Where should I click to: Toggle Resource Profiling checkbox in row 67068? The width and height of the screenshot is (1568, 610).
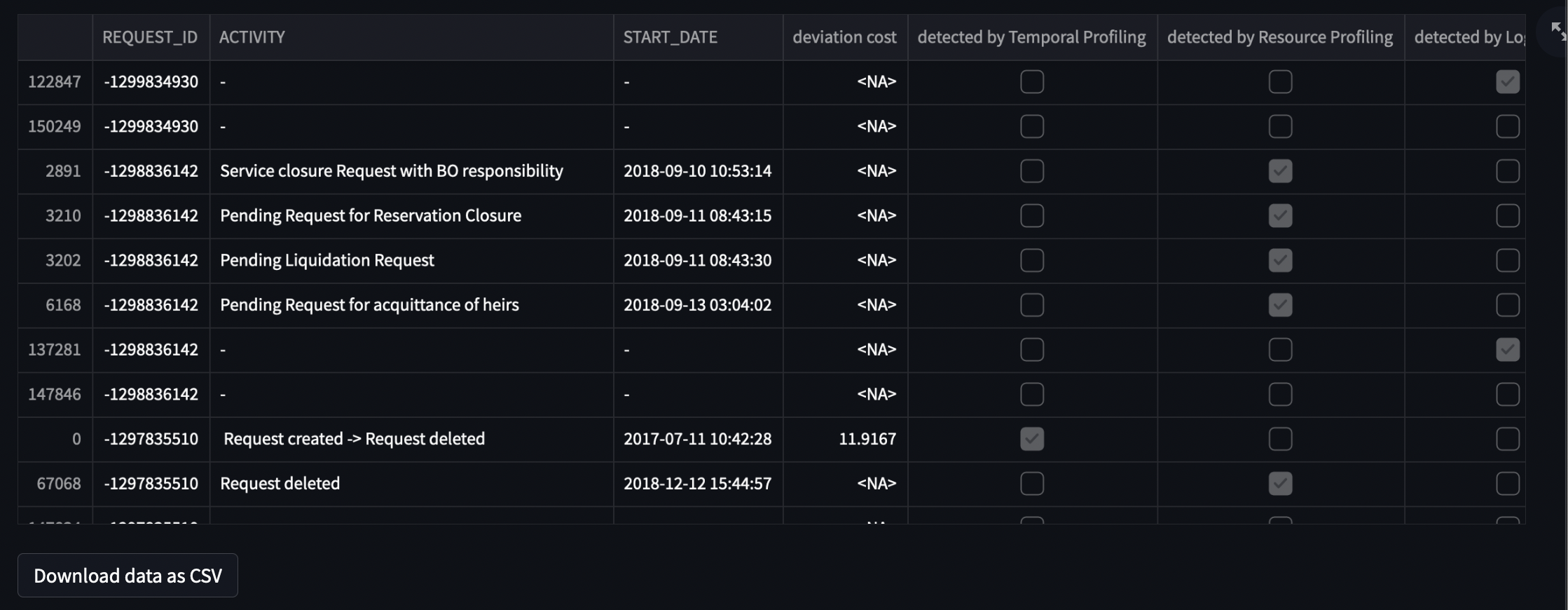click(x=1280, y=484)
